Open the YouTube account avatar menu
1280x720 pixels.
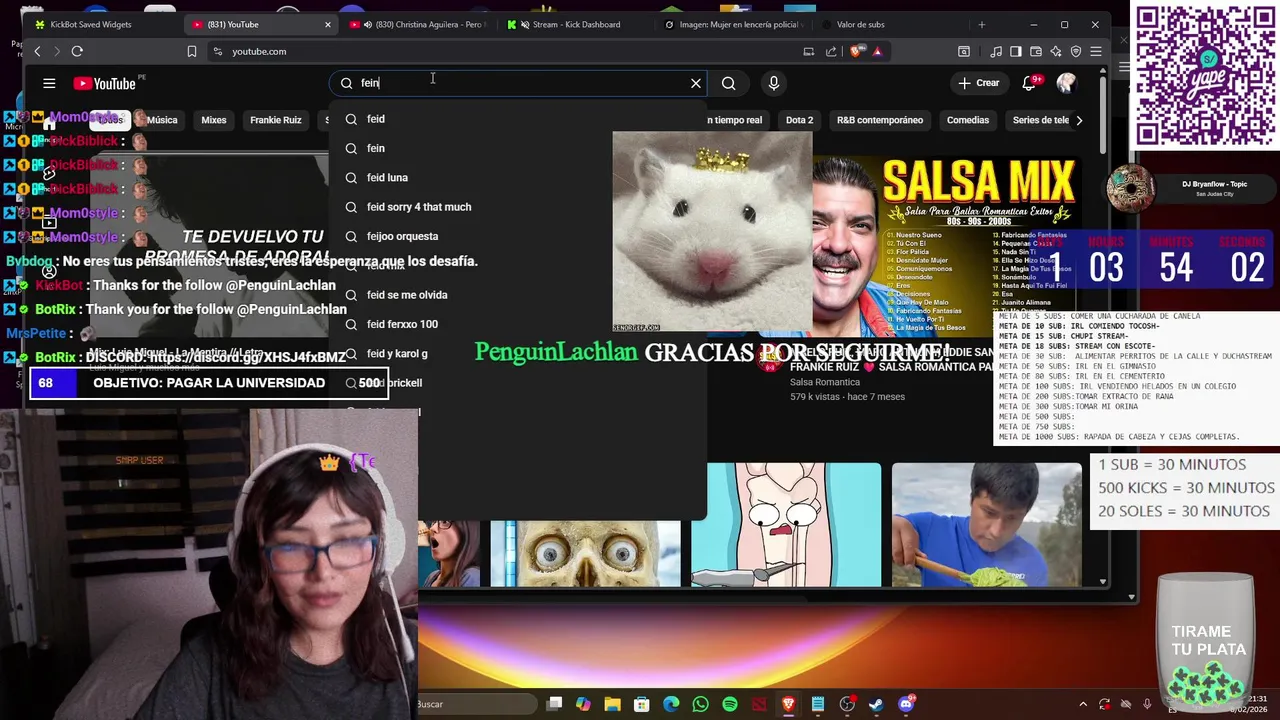pyautogui.click(x=1066, y=83)
